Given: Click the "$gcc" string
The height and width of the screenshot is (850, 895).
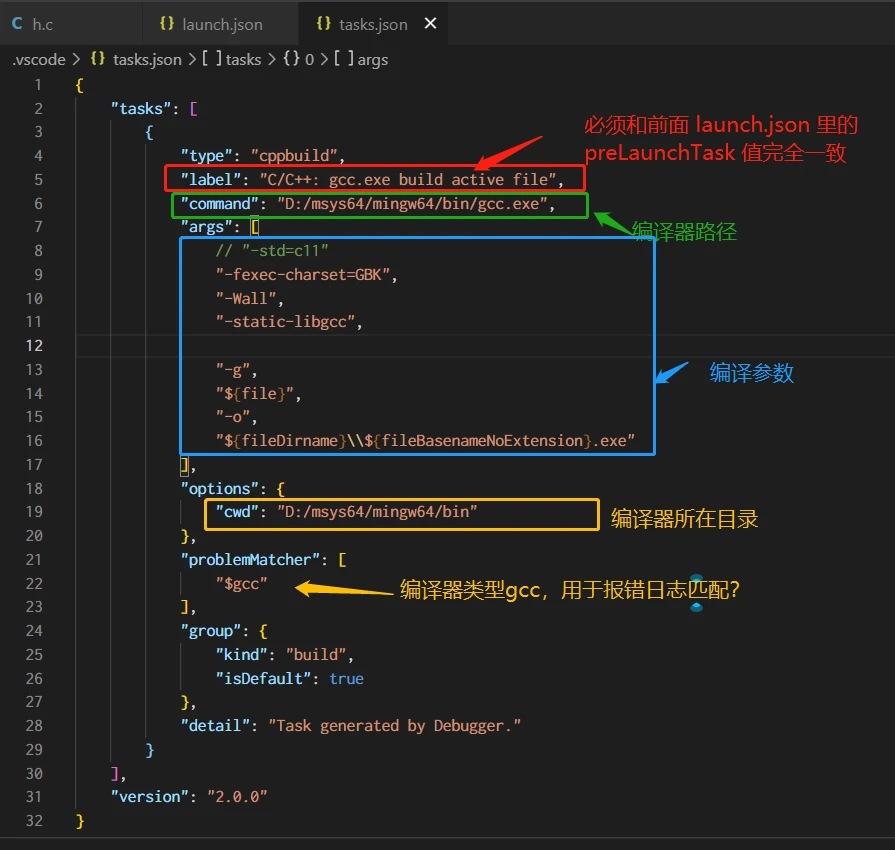Looking at the screenshot, I should (241, 583).
